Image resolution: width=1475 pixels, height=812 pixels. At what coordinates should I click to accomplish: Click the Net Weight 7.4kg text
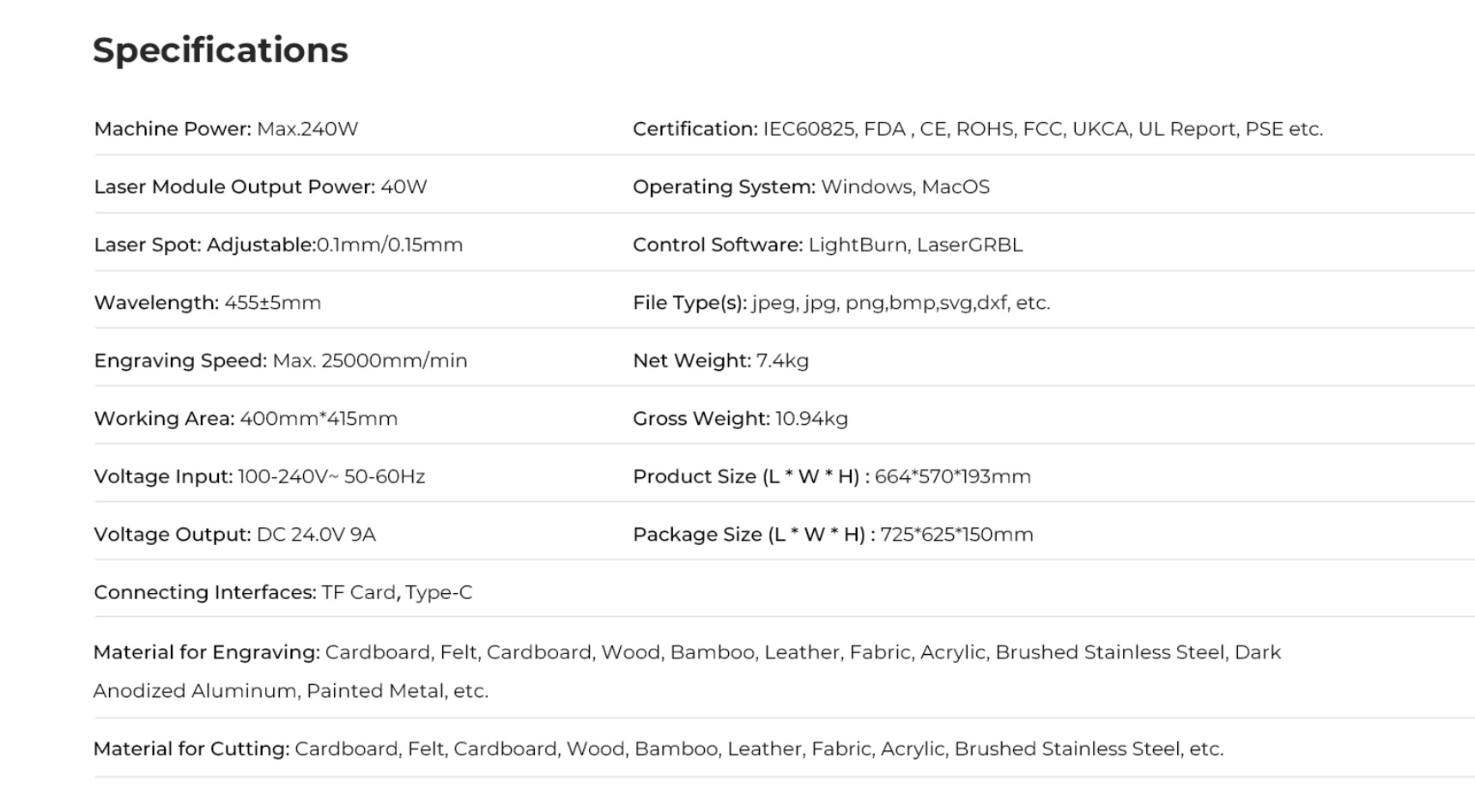tap(721, 361)
